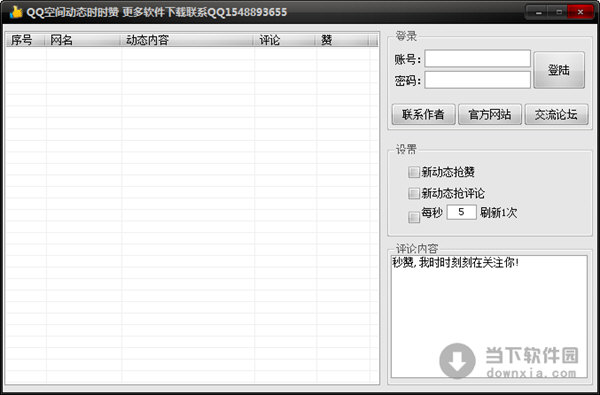Close the QQ空间动态时时赞 window
The width and height of the screenshot is (600, 395).
pos(580,12)
